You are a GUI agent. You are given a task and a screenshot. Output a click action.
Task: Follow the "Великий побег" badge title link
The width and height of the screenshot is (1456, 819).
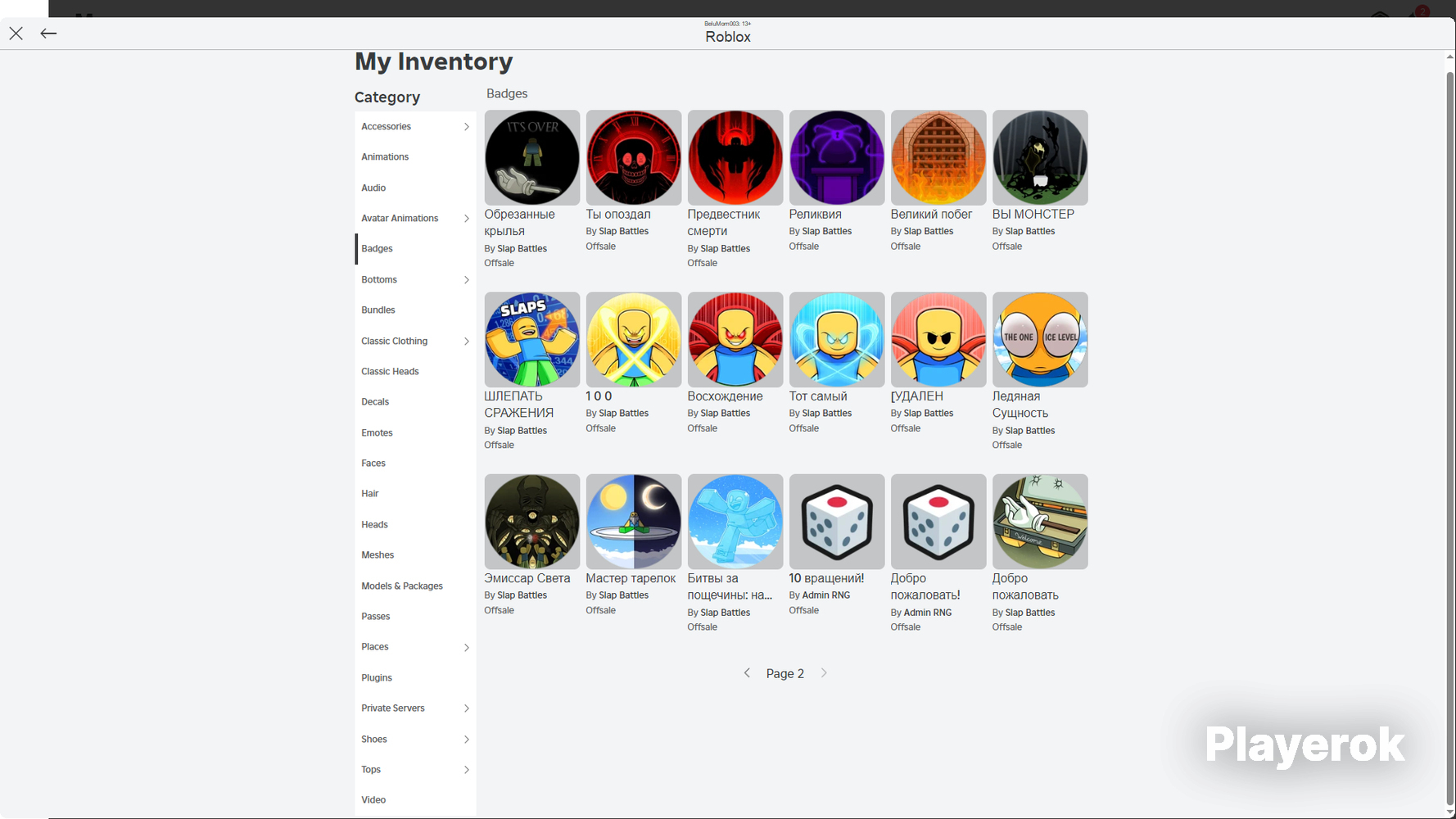931,215
